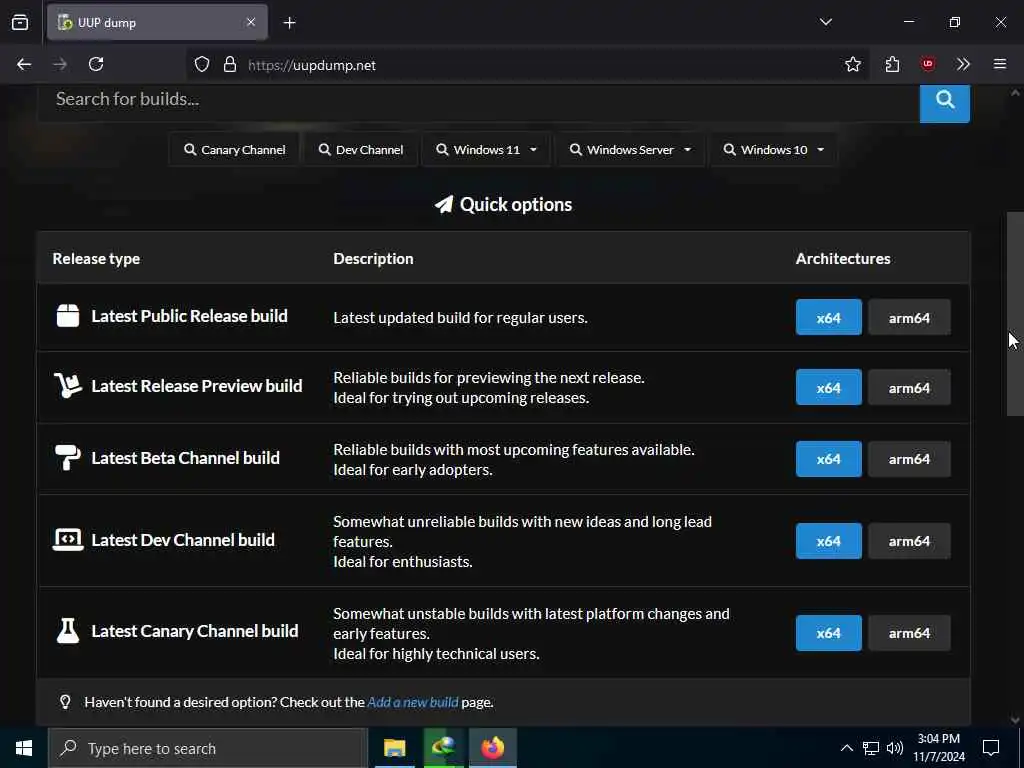Open tracking protection shield icon
This screenshot has height=768, width=1024.
202,65
